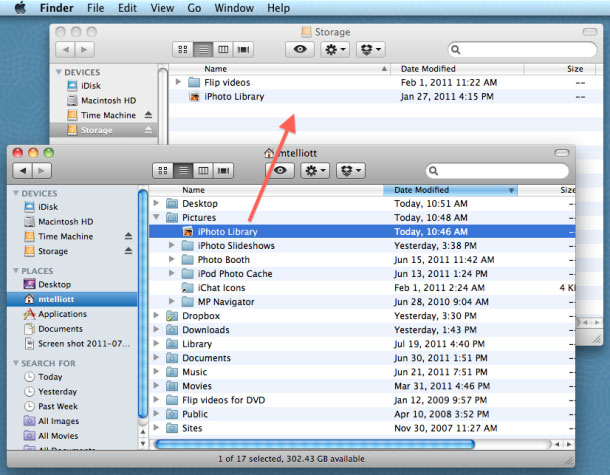Image resolution: width=610 pixels, height=475 pixels.
Task: Switch mtelliott window to Cover Flow view
Action: (x=223, y=170)
